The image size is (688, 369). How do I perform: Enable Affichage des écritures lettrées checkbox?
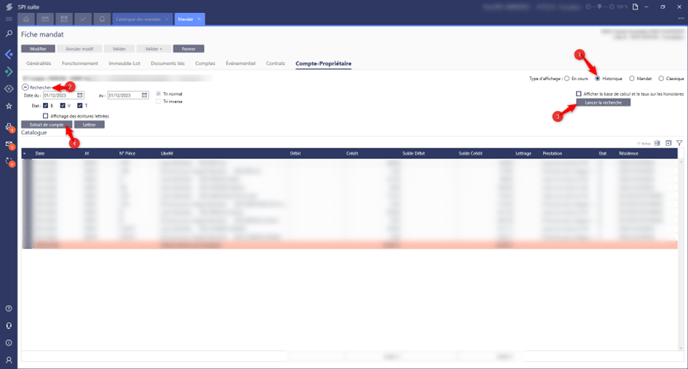45,116
